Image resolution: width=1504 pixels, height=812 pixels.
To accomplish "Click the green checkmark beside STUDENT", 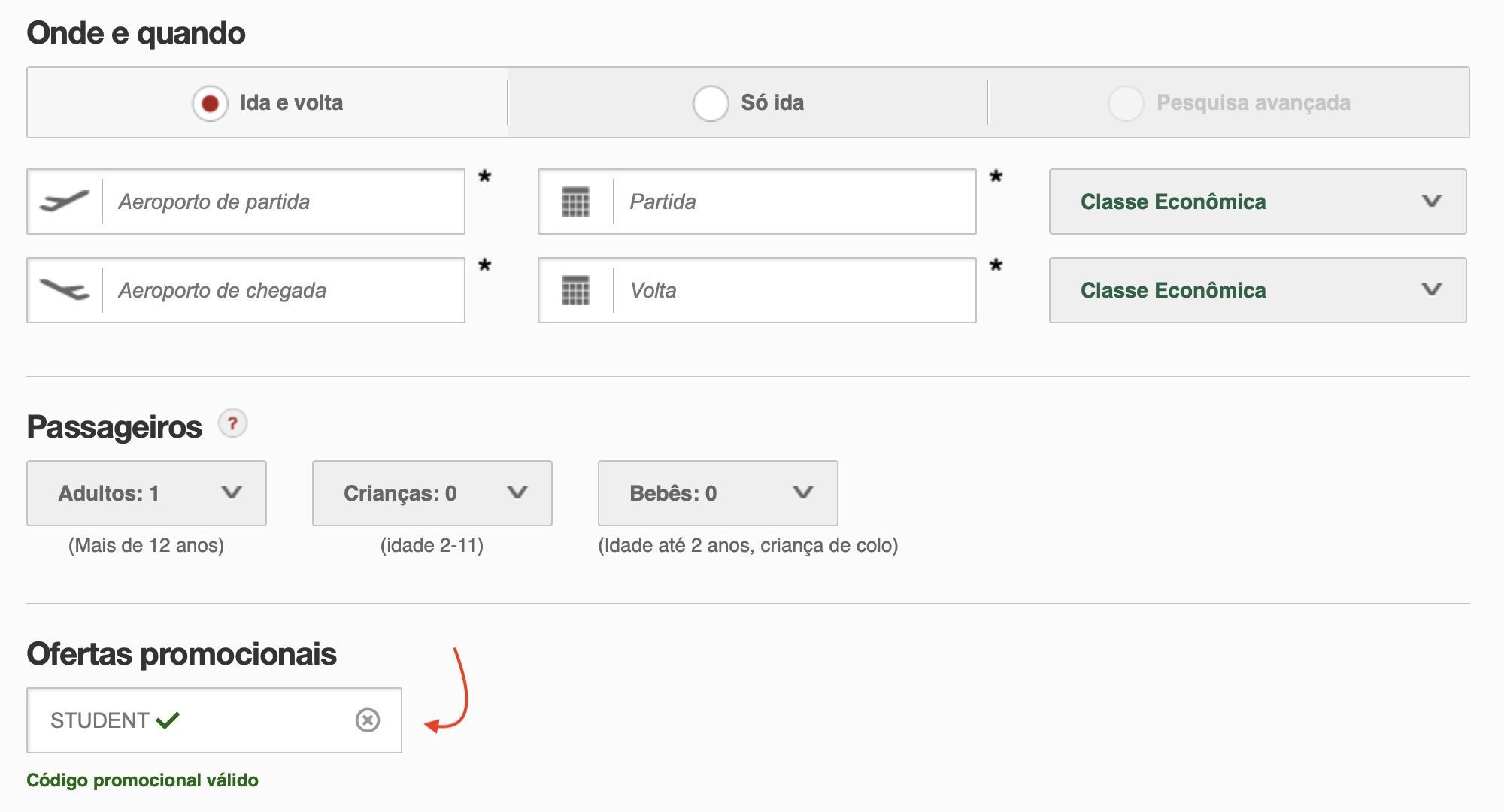I will click(x=168, y=720).
